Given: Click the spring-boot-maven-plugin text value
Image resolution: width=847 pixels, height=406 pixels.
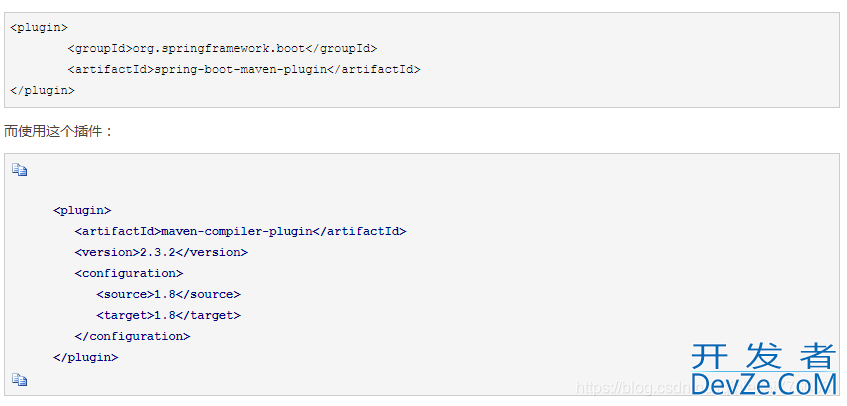Looking at the screenshot, I should coord(240,70).
